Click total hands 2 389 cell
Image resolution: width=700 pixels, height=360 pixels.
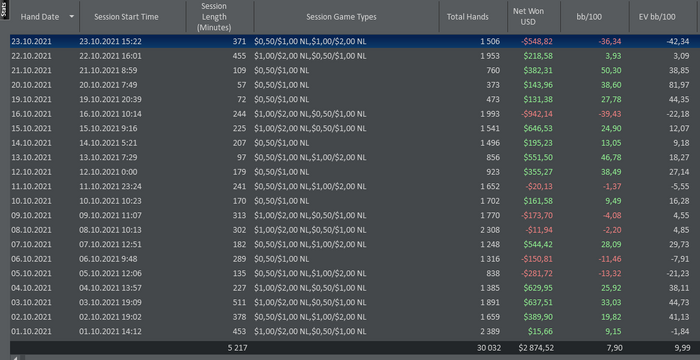[490, 332]
